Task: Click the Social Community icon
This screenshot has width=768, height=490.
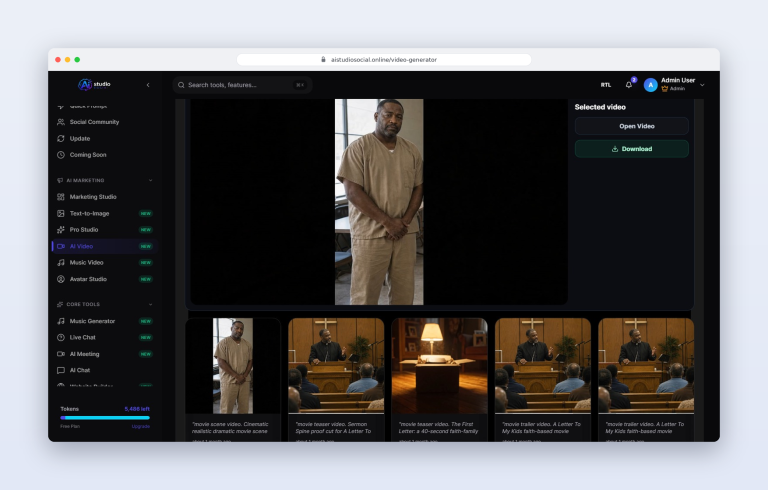Action: [x=61, y=122]
